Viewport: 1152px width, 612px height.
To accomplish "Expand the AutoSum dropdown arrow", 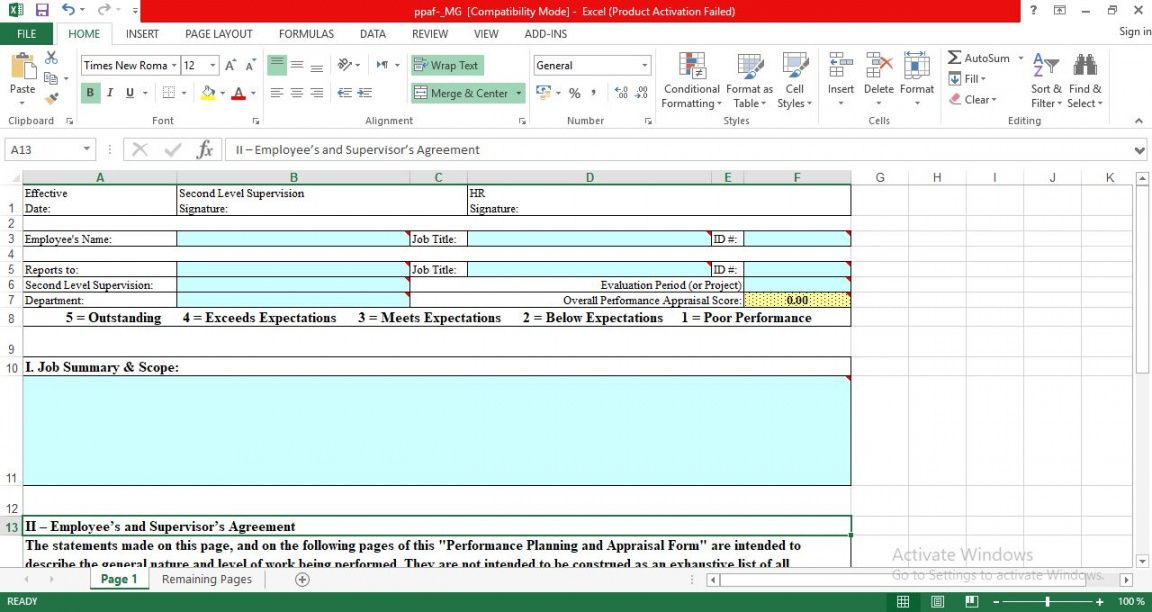I will point(1020,58).
